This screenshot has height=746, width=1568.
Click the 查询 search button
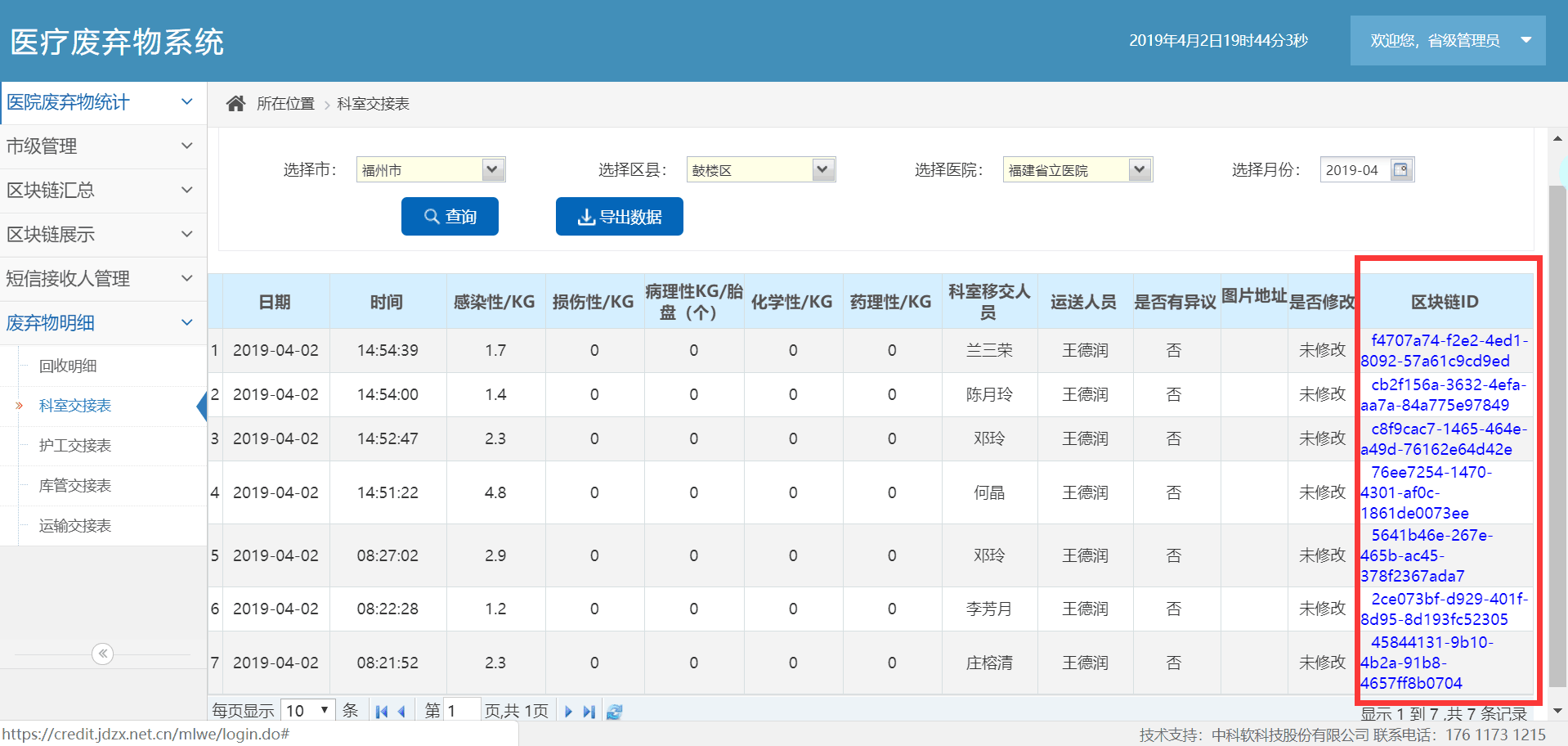click(450, 216)
